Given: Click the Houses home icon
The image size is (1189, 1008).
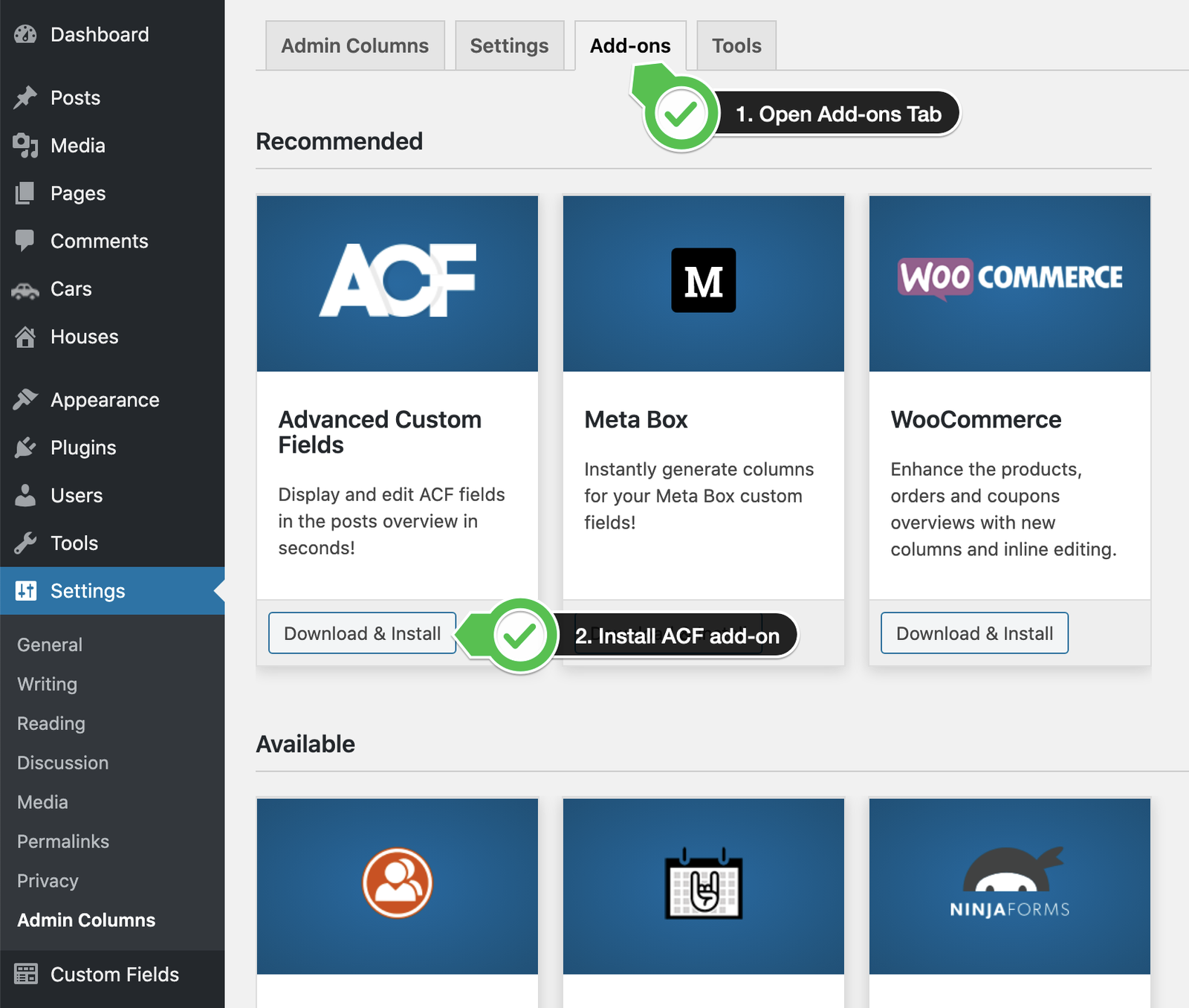Looking at the screenshot, I should pyautogui.click(x=25, y=337).
